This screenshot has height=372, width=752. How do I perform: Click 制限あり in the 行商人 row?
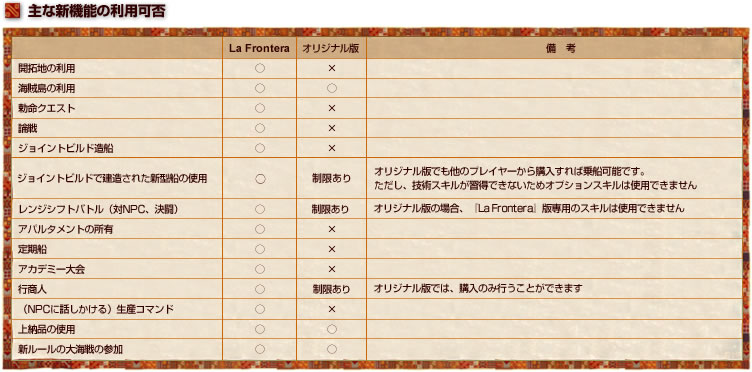pos(331,289)
